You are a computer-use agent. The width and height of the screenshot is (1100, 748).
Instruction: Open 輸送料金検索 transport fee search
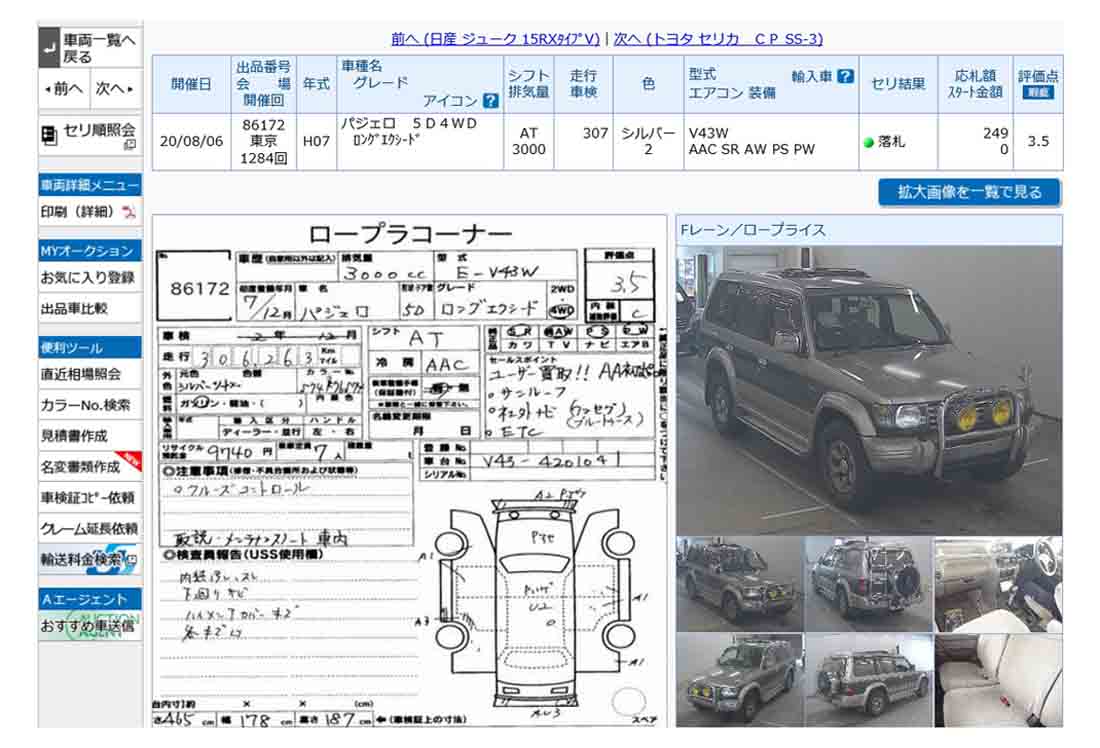coord(90,559)
